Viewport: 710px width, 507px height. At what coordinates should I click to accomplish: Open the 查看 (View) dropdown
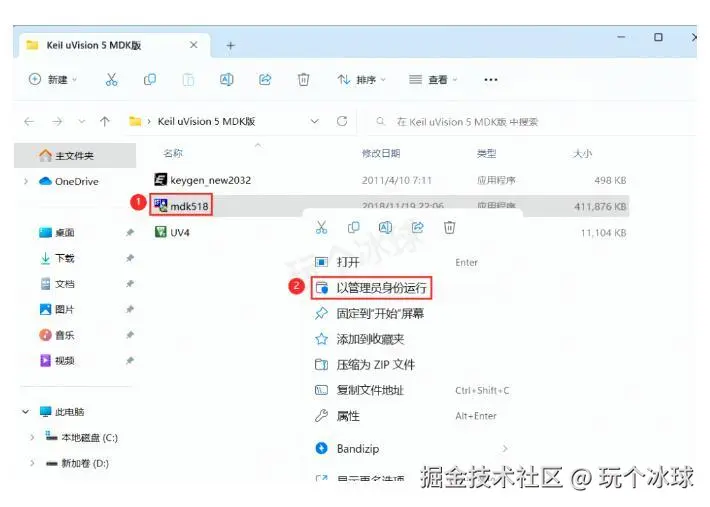(x=433, y=80)
